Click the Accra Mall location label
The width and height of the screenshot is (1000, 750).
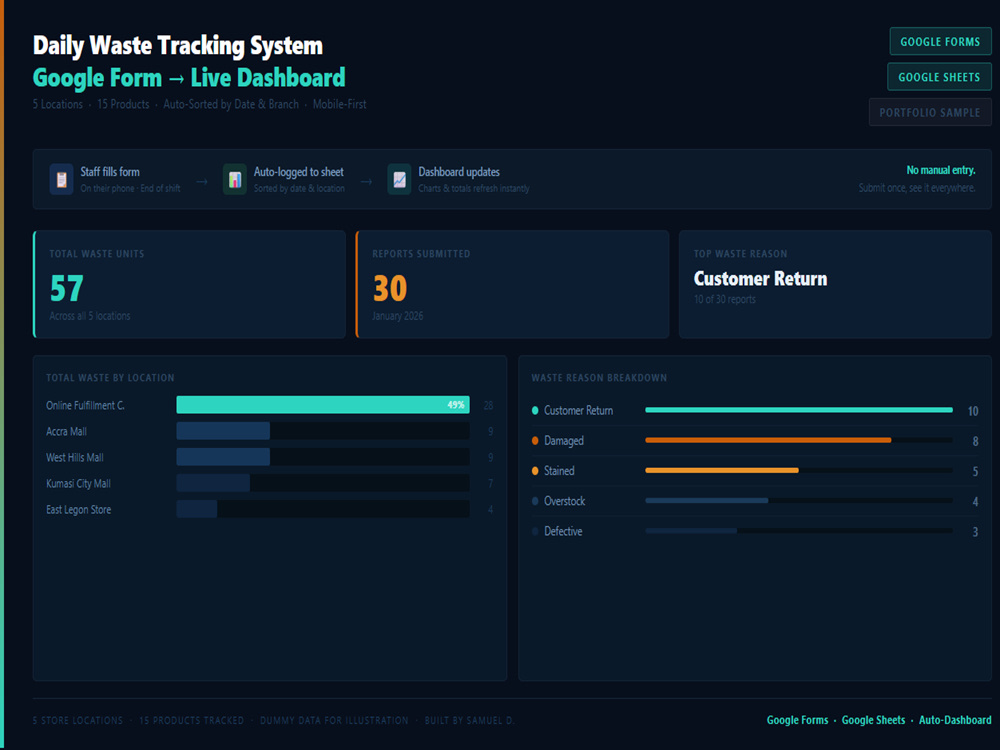[66, 432]
